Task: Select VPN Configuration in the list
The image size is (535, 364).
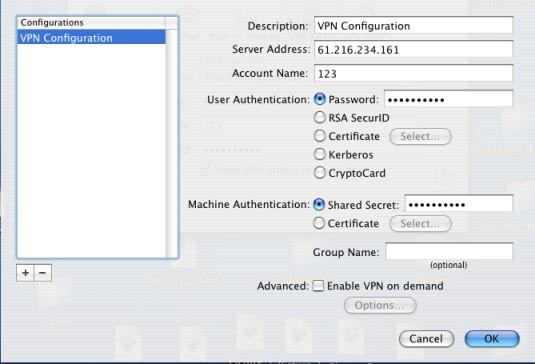Action: click(x=91, y=38)
